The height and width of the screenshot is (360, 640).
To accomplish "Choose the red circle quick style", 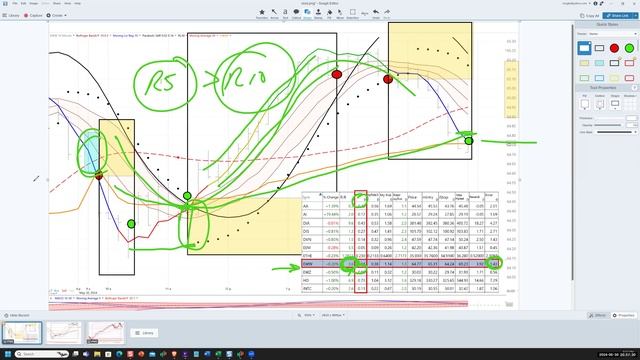I will 614,48.
